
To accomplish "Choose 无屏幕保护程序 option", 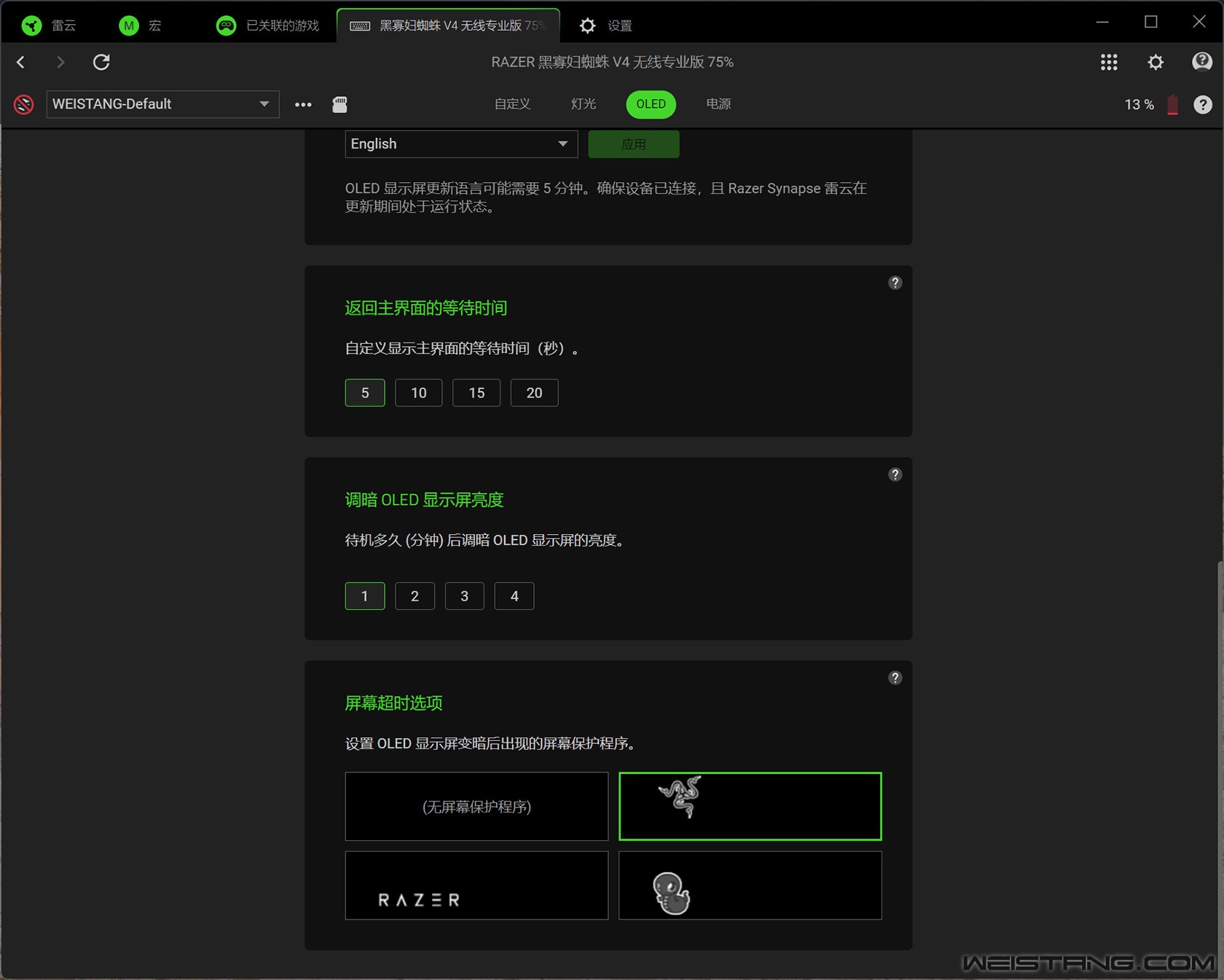I will [476, 807].
